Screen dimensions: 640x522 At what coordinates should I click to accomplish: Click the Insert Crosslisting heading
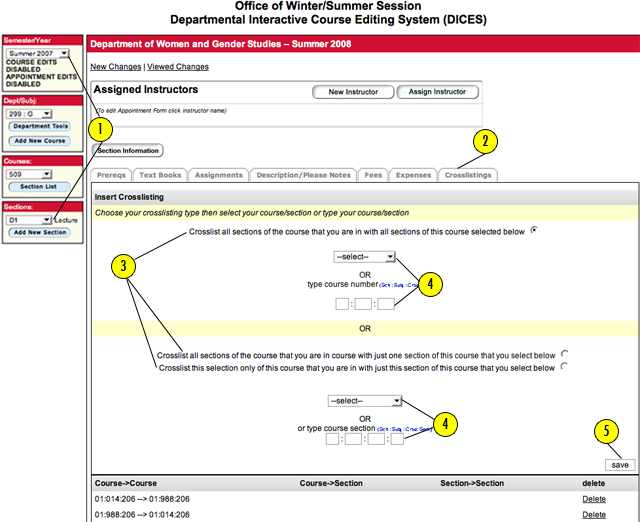pyautogui.click(x=129, y=197)
